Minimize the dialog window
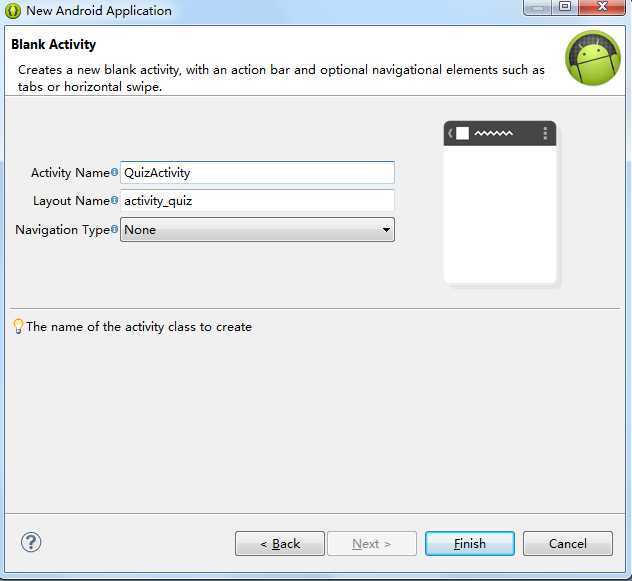 coord(537,7)
